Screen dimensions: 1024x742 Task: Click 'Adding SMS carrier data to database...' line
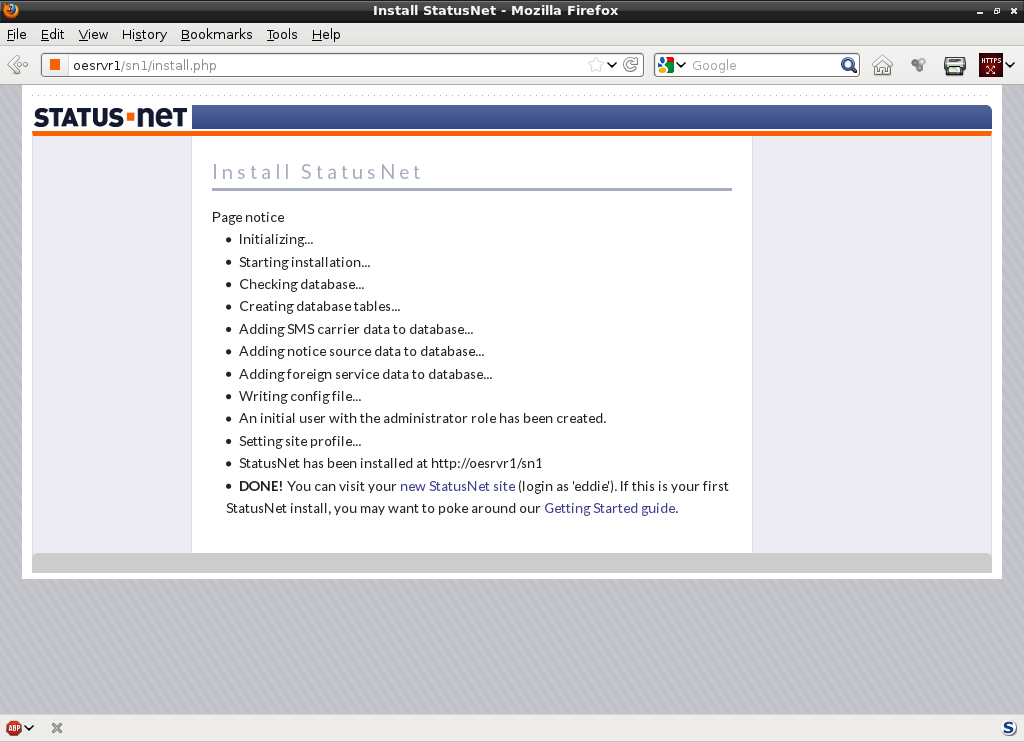[356, 329]
